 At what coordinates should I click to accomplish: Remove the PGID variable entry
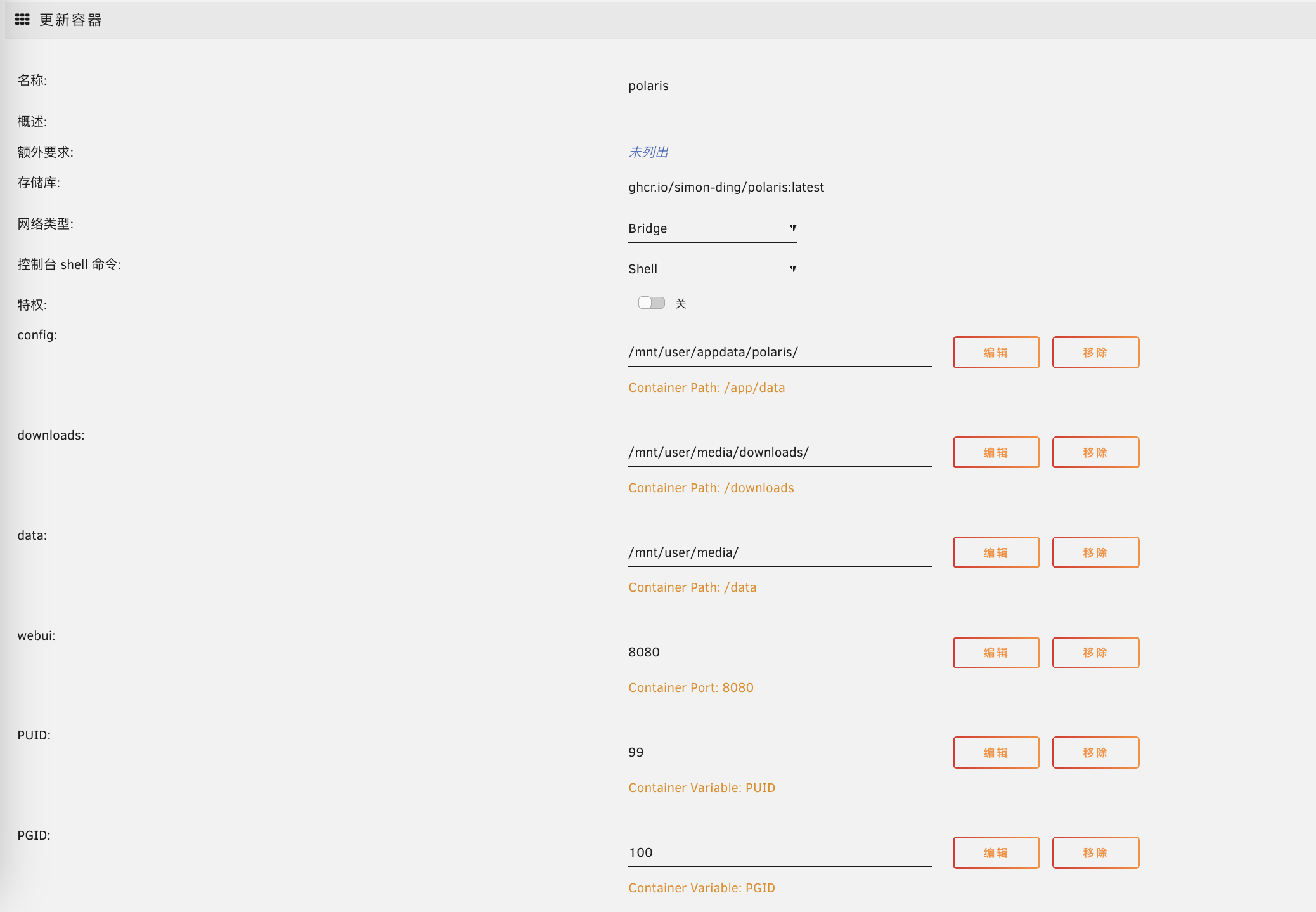[1095, 853]
